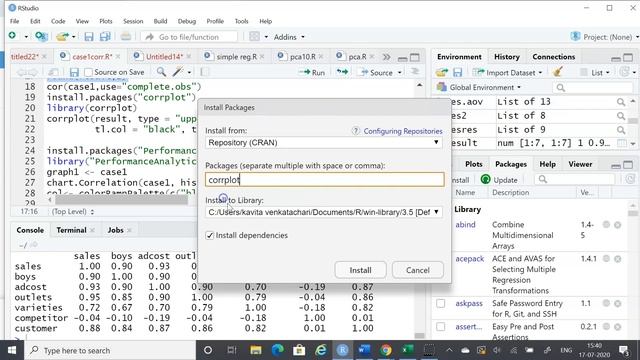Click the Re-run previous code icon
Viewport: 640px width, 360px height.
pyautogui.click(x=342, y=72)
